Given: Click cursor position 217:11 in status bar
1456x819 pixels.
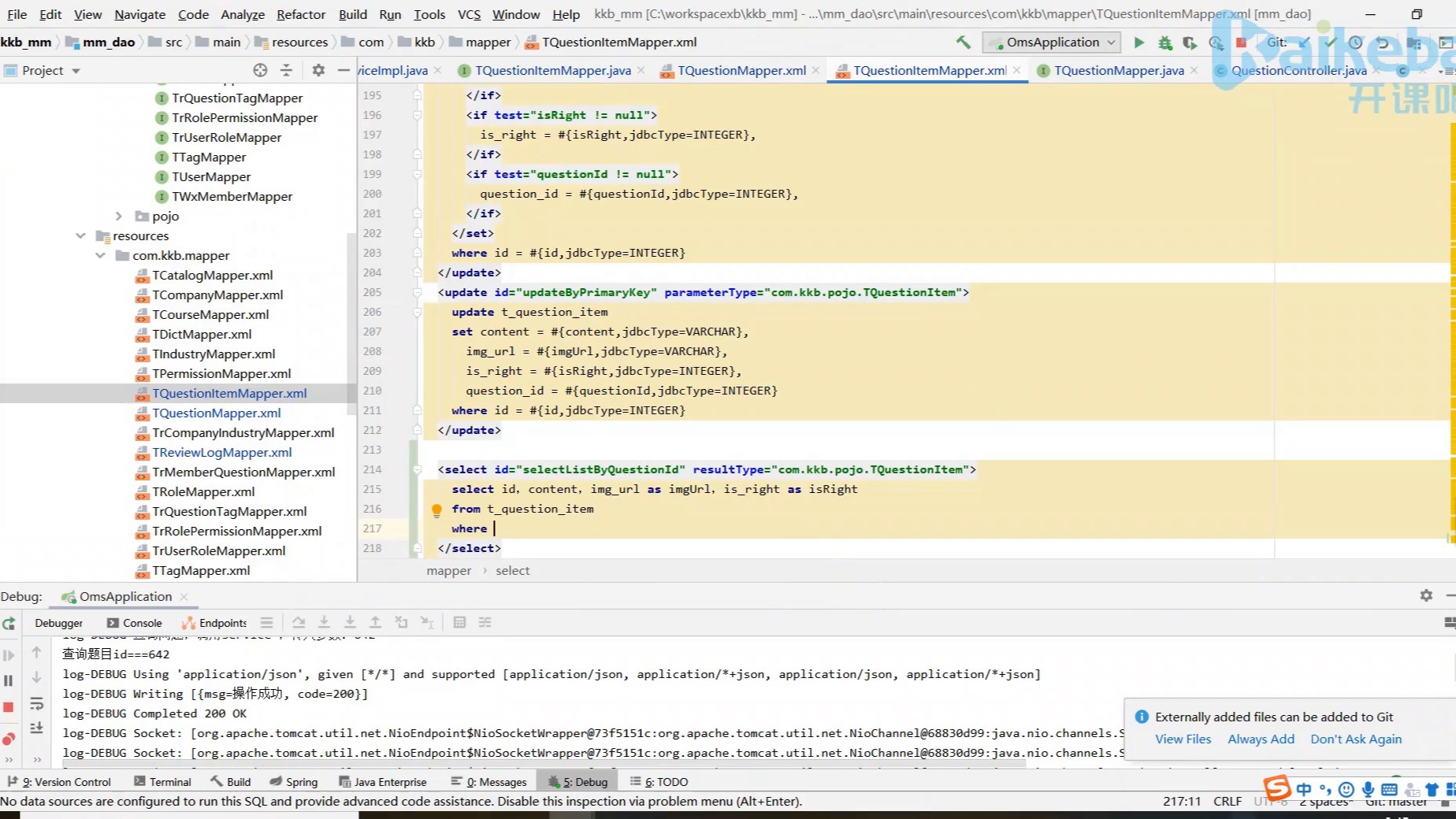Looking at the screenshot, I should click(1182, 801).
